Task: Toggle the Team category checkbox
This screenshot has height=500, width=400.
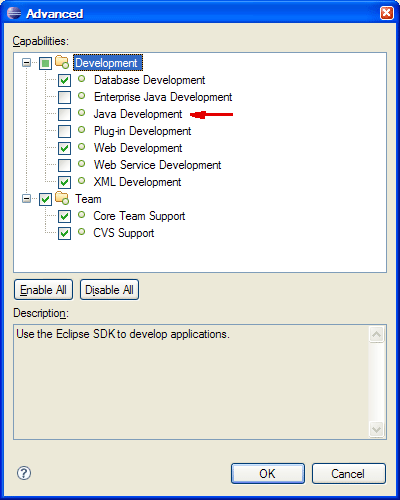Action: [45, 199]
